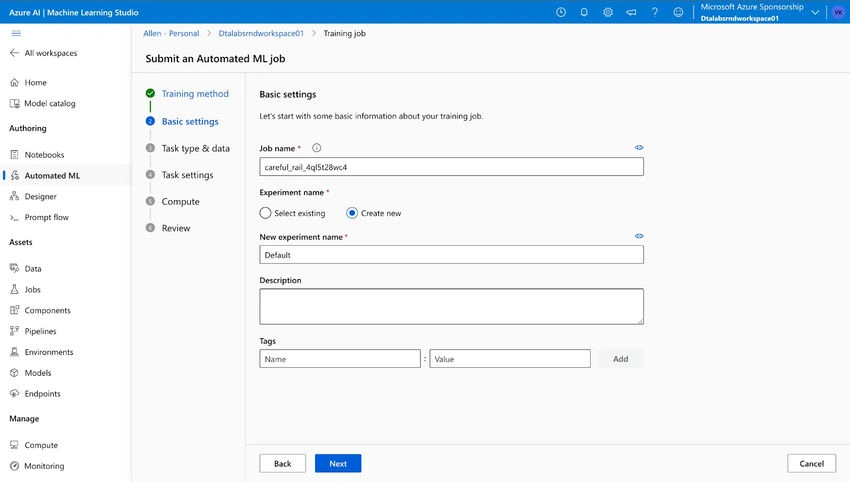Click the Prompt flow icon

click(15, 217)
